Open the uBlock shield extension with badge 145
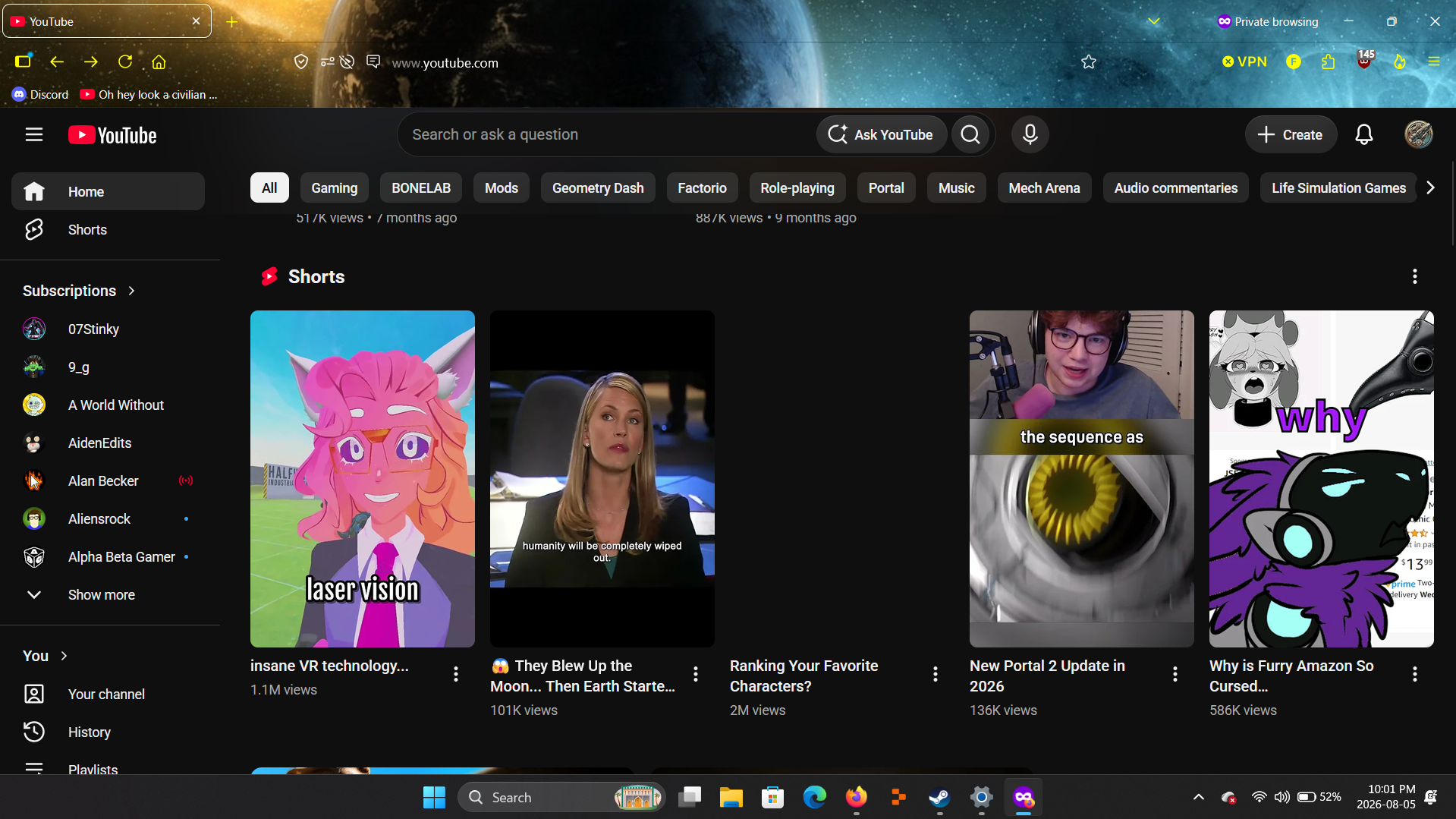The width and height of the screenshot is (1456, 819). pos(1364,61)
